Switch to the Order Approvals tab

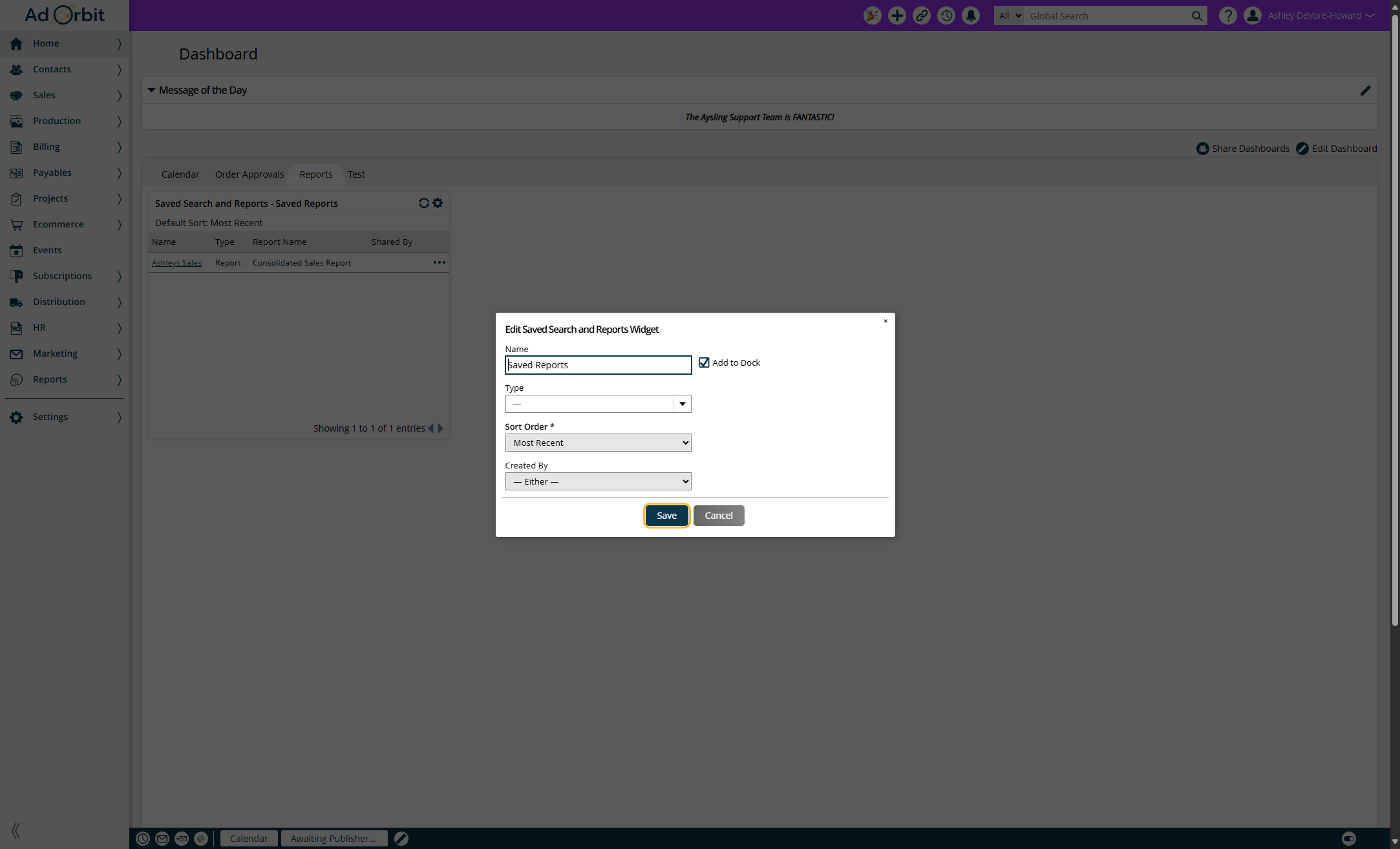coord(249,174)
